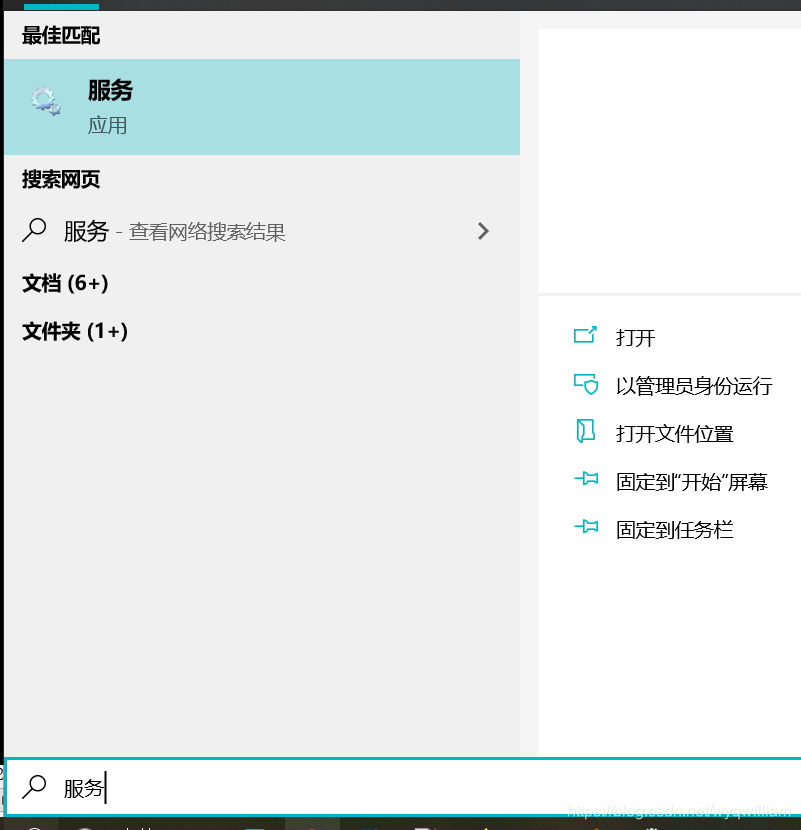Click the 最佳匹配 heading
This screenshot has height=830, width=801.
pos(61,35)
